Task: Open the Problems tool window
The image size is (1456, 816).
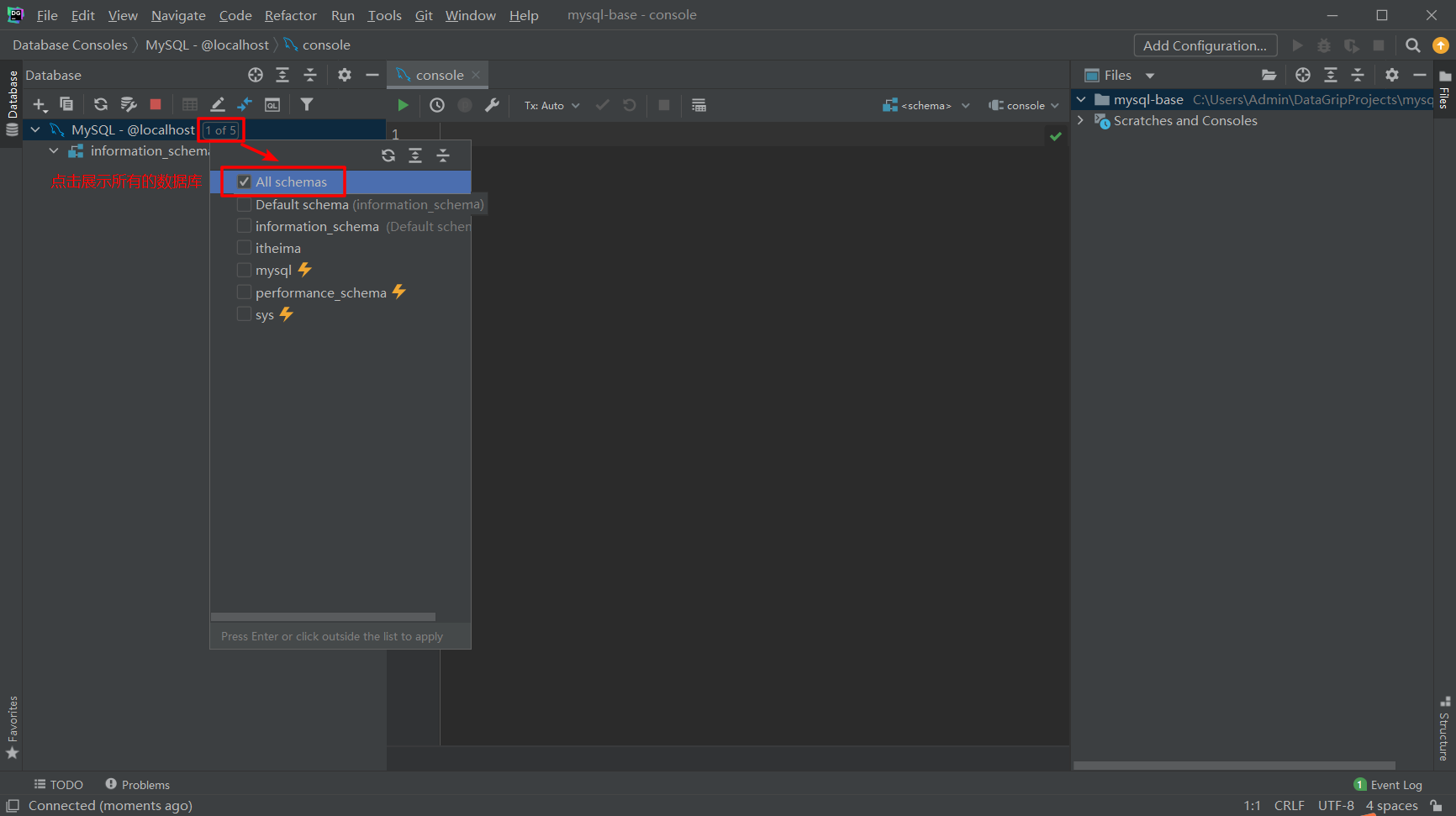Action: [137, 784]
